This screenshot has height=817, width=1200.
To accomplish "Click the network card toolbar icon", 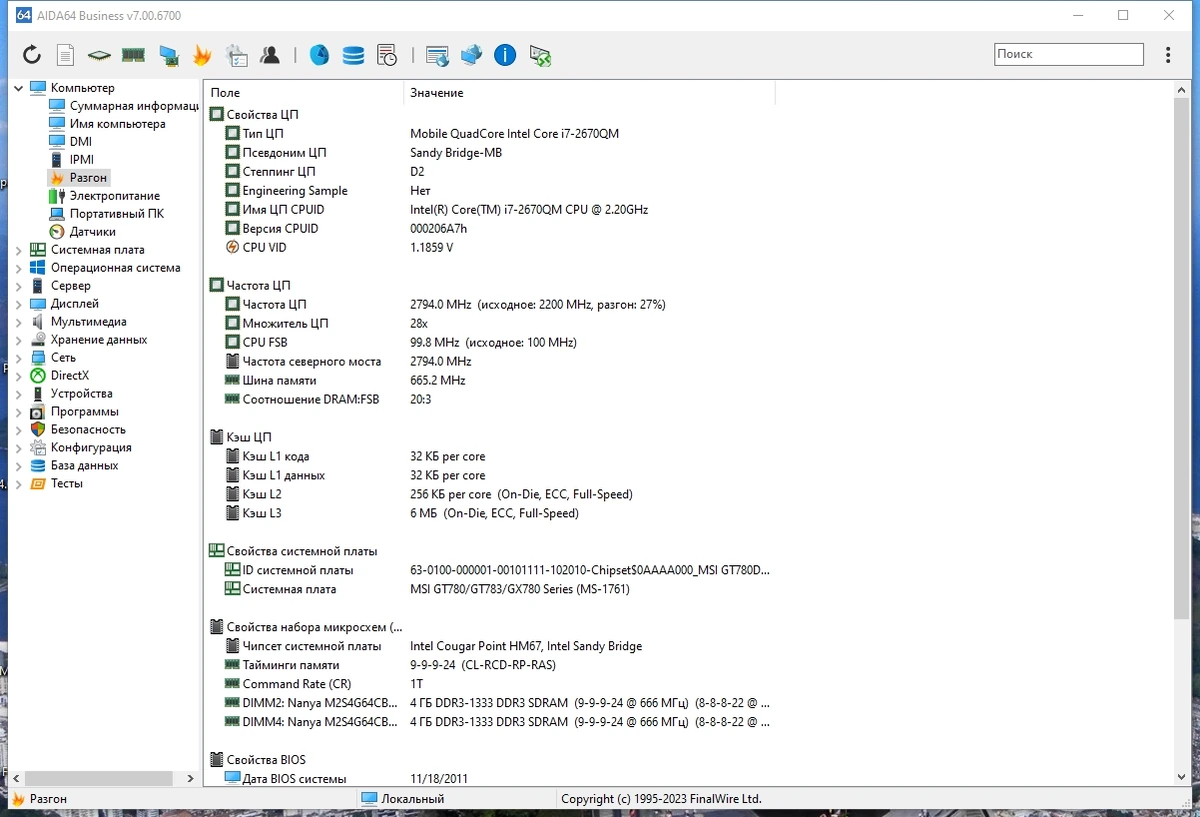I will (x=169, y=55).
